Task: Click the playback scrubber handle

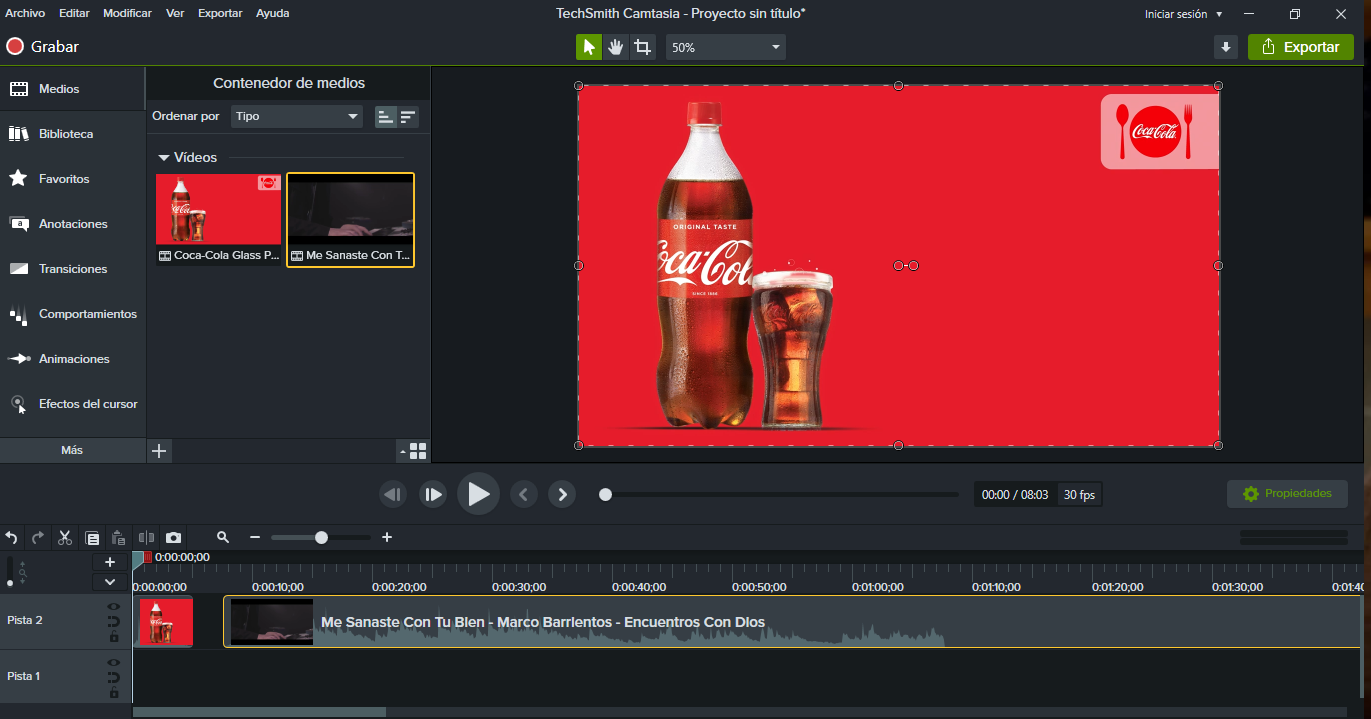Action: click(605, 494)
